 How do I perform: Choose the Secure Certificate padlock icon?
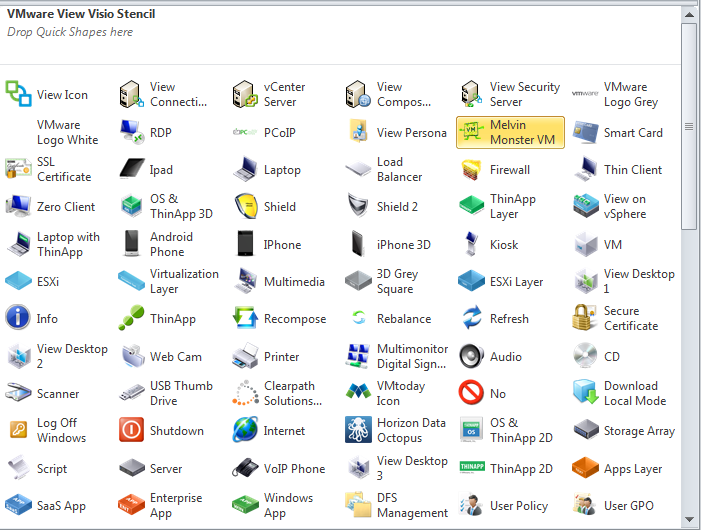[585, 318]
